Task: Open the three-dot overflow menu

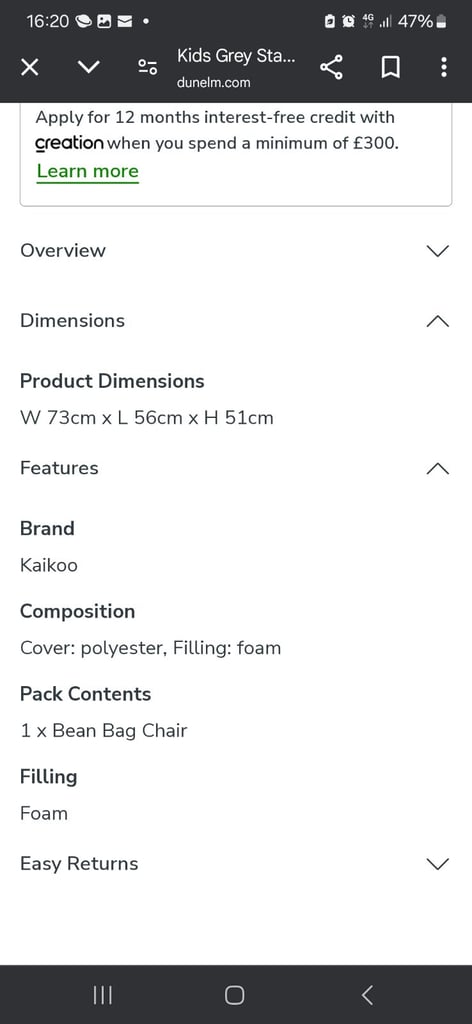Action: pos(444,67)
